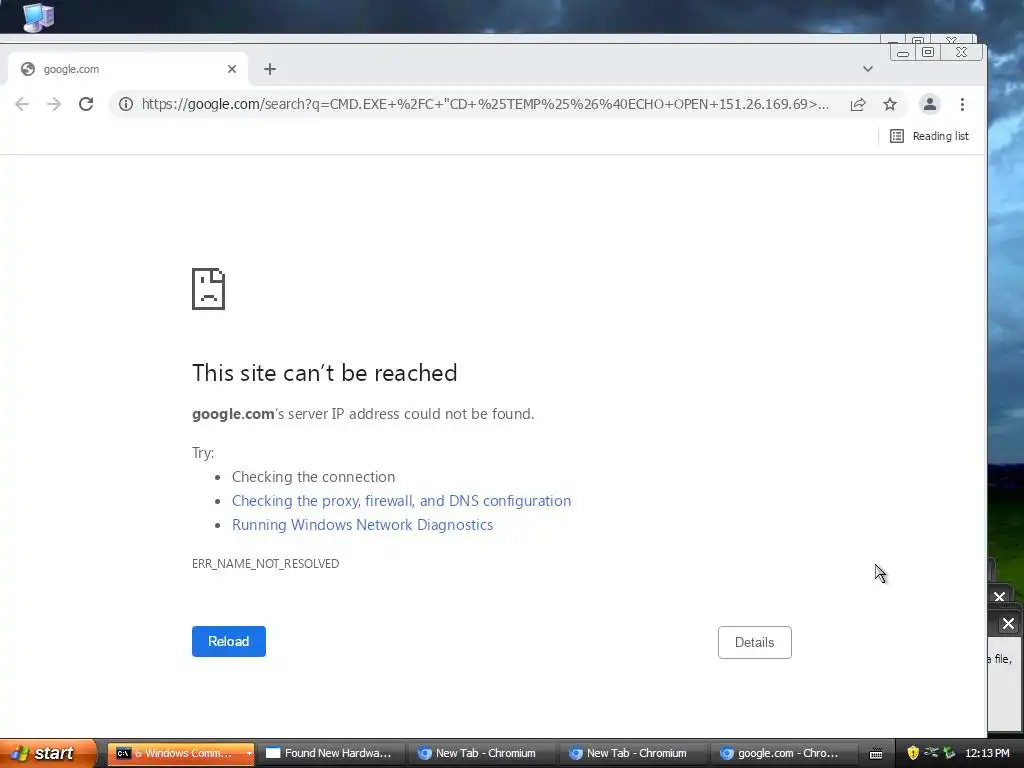Run Windows Network Diagnostics link
This screenshot has height=768, width=1024.
tap(362, 525)
